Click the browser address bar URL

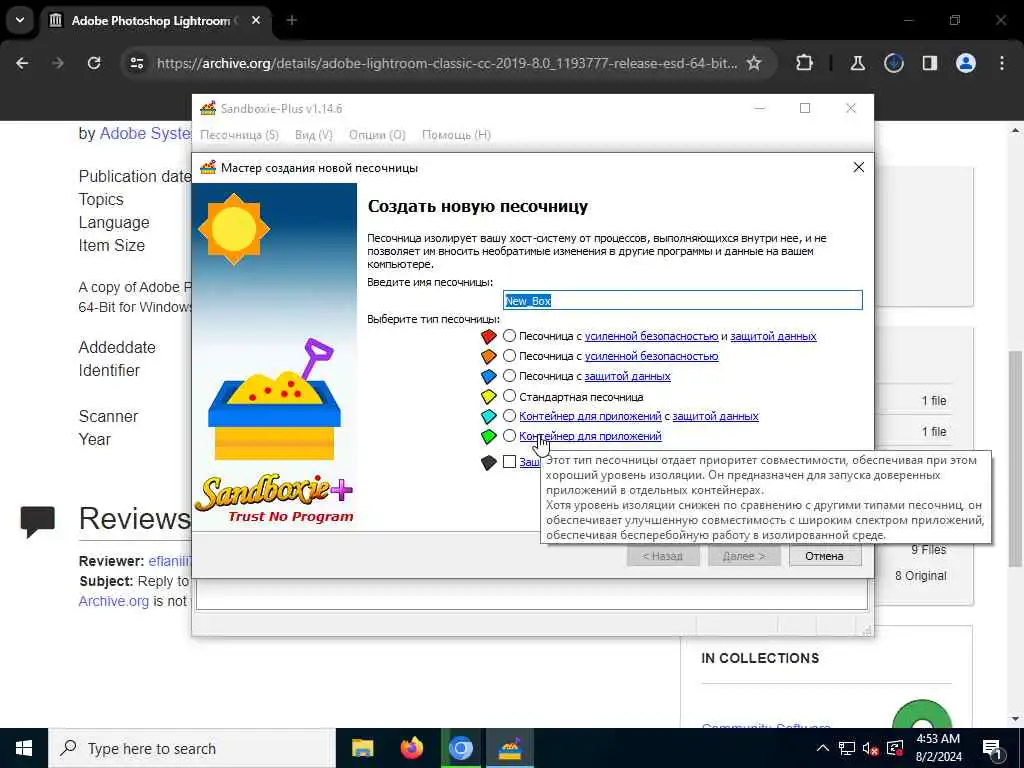tap(447, 63)
